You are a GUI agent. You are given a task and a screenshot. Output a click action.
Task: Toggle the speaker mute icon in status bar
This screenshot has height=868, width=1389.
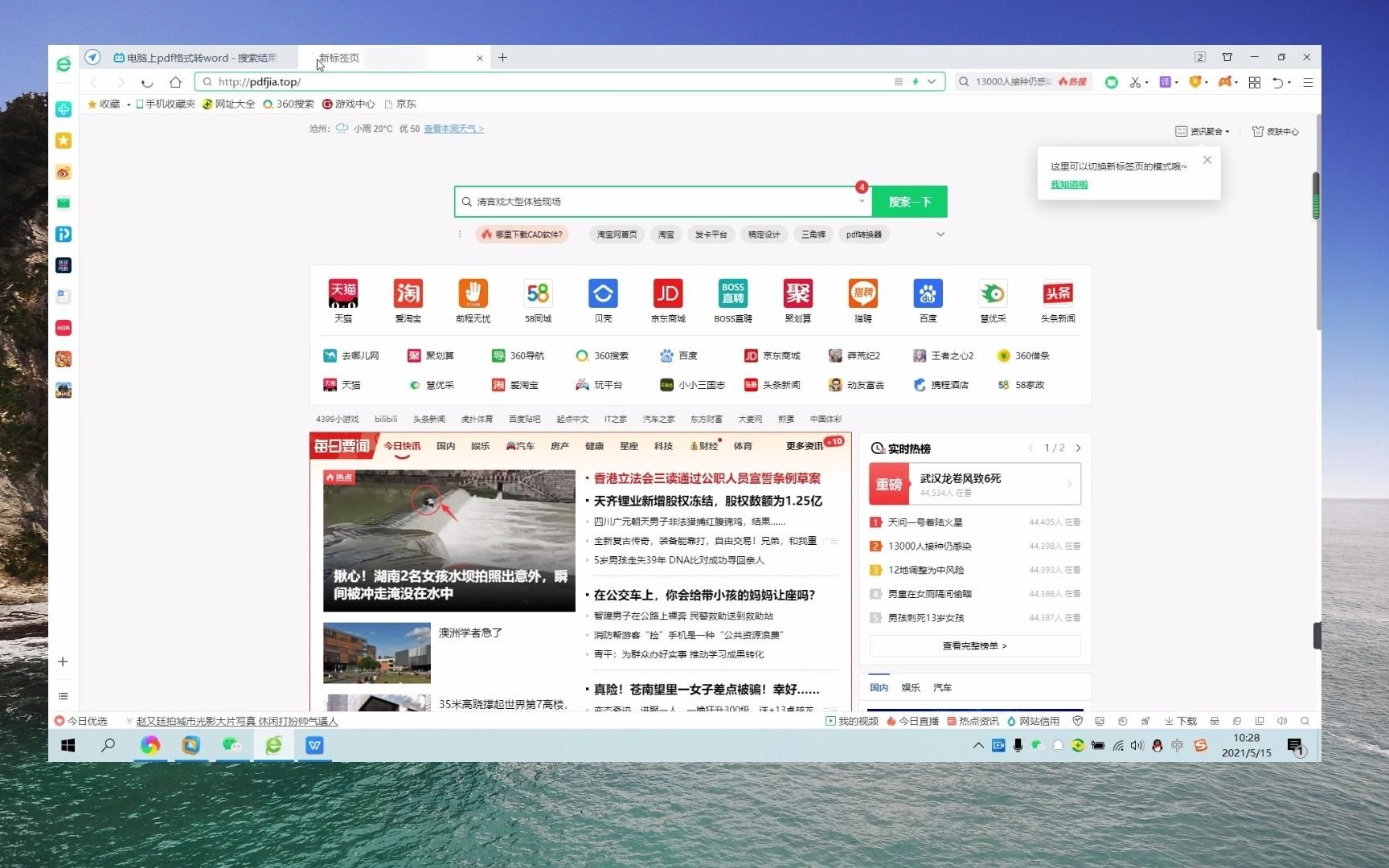[x=1282, y=721]
